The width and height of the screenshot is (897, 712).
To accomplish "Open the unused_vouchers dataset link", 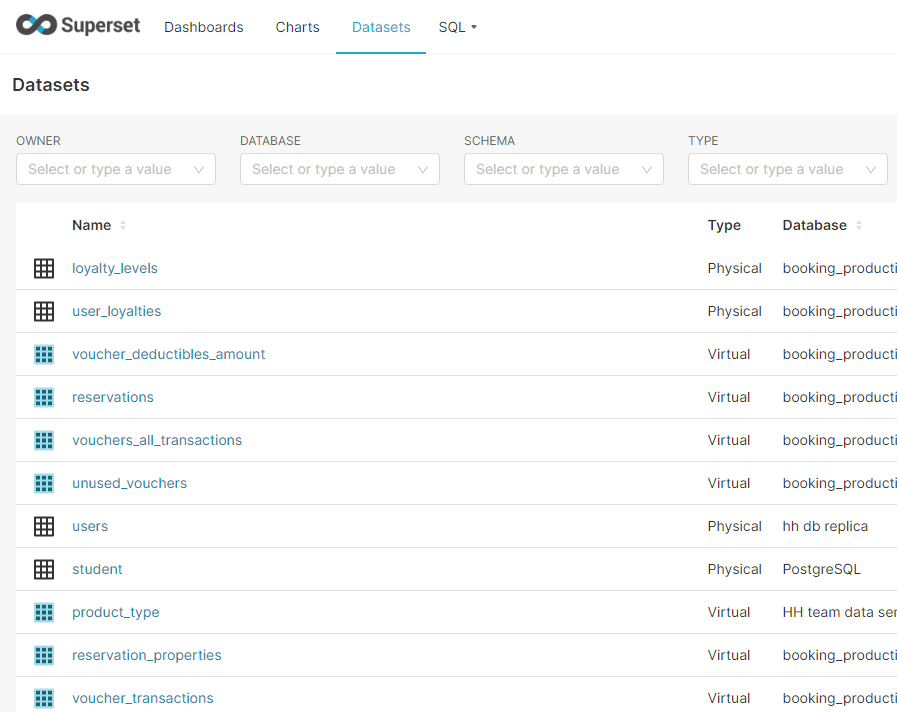I will click(x=129, y=483).
